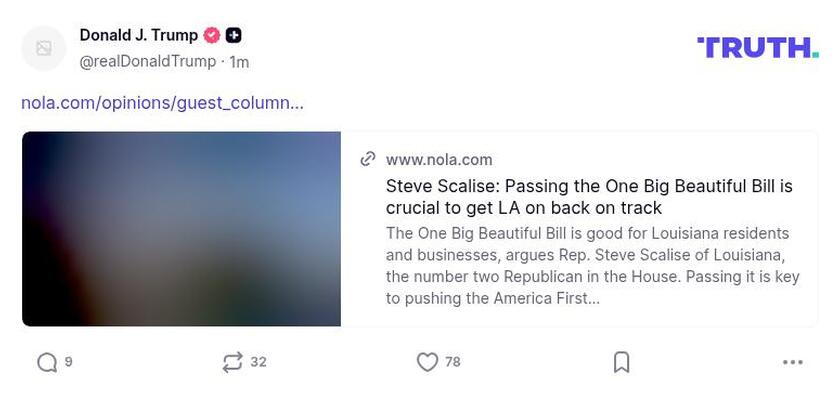Screen dimensions: 840x406
Task: Click the like count of 78
Action: coord(452,362)
